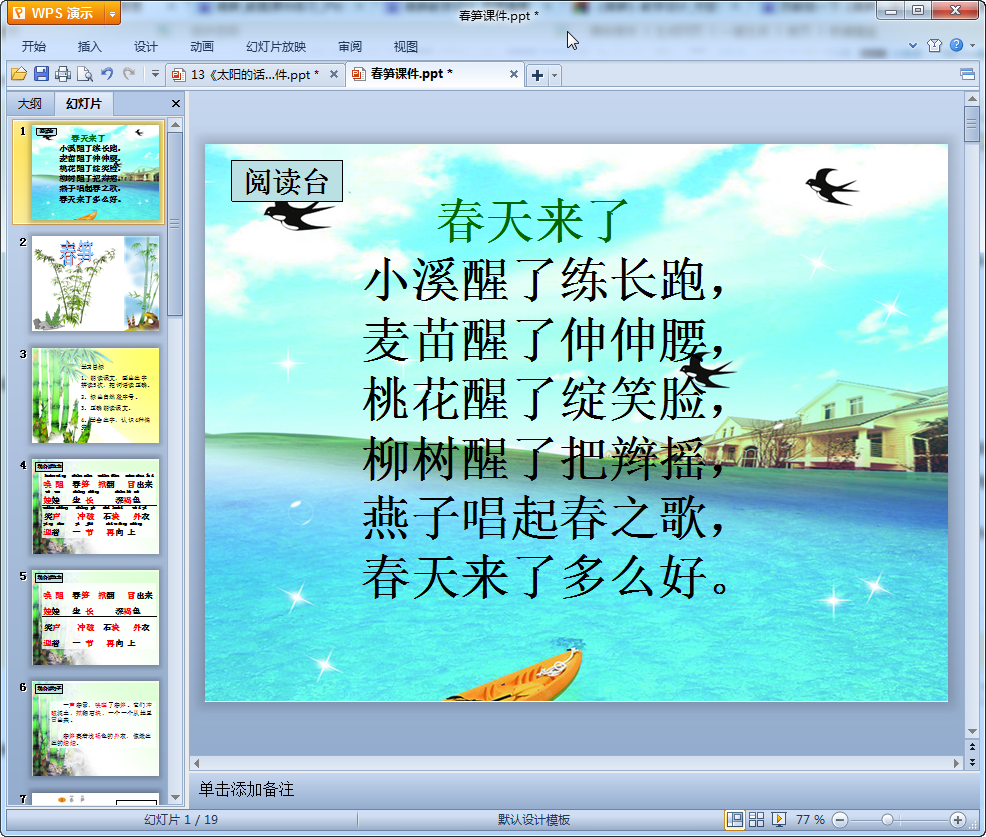Click the line 燕子唱起春之歌
986x837 pixels.
543,518
